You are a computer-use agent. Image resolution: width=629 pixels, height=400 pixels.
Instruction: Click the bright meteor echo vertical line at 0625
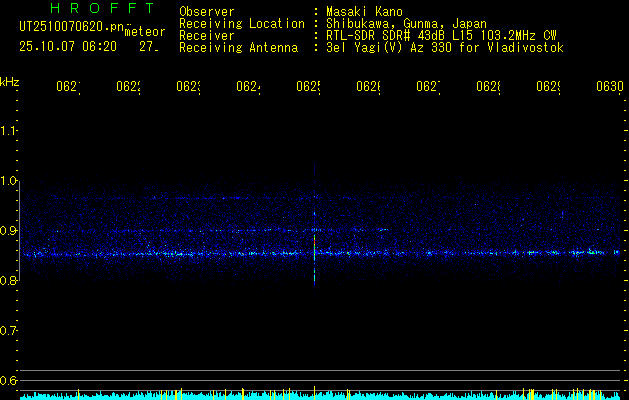(x=314, y=231)
